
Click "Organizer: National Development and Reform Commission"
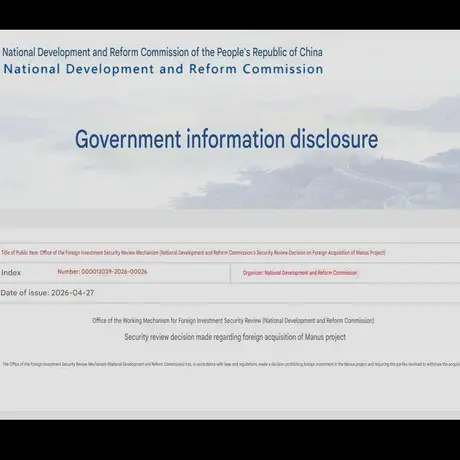coord(300,273)
